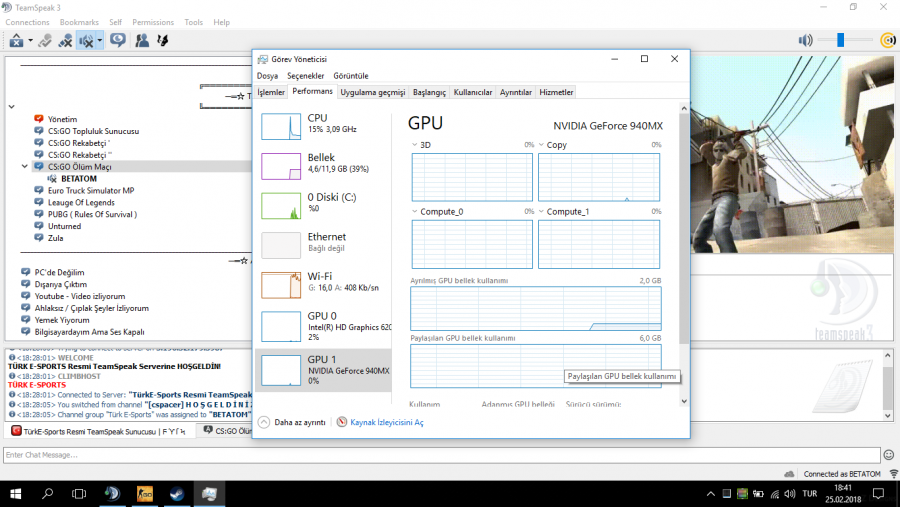Open the Compute_1 graph engine dropdown

541,211
